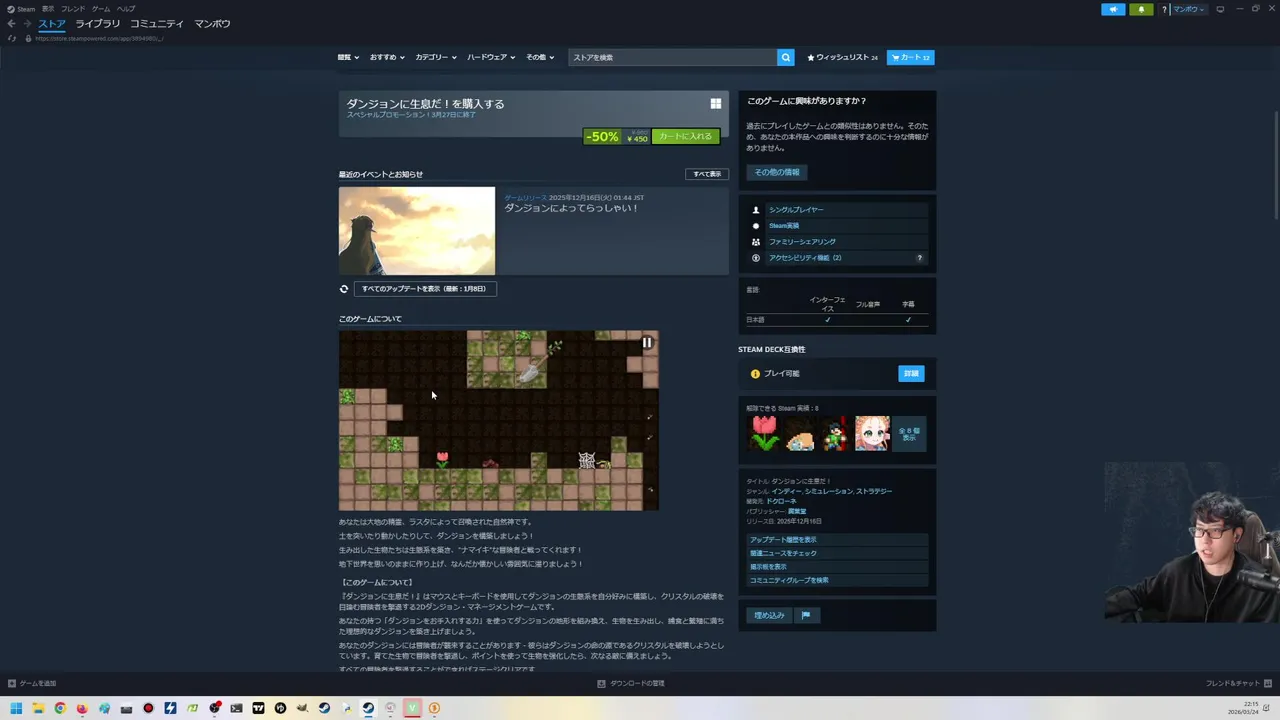Pause the game trailer video
1280x720 pixels.
click(647, 342)
